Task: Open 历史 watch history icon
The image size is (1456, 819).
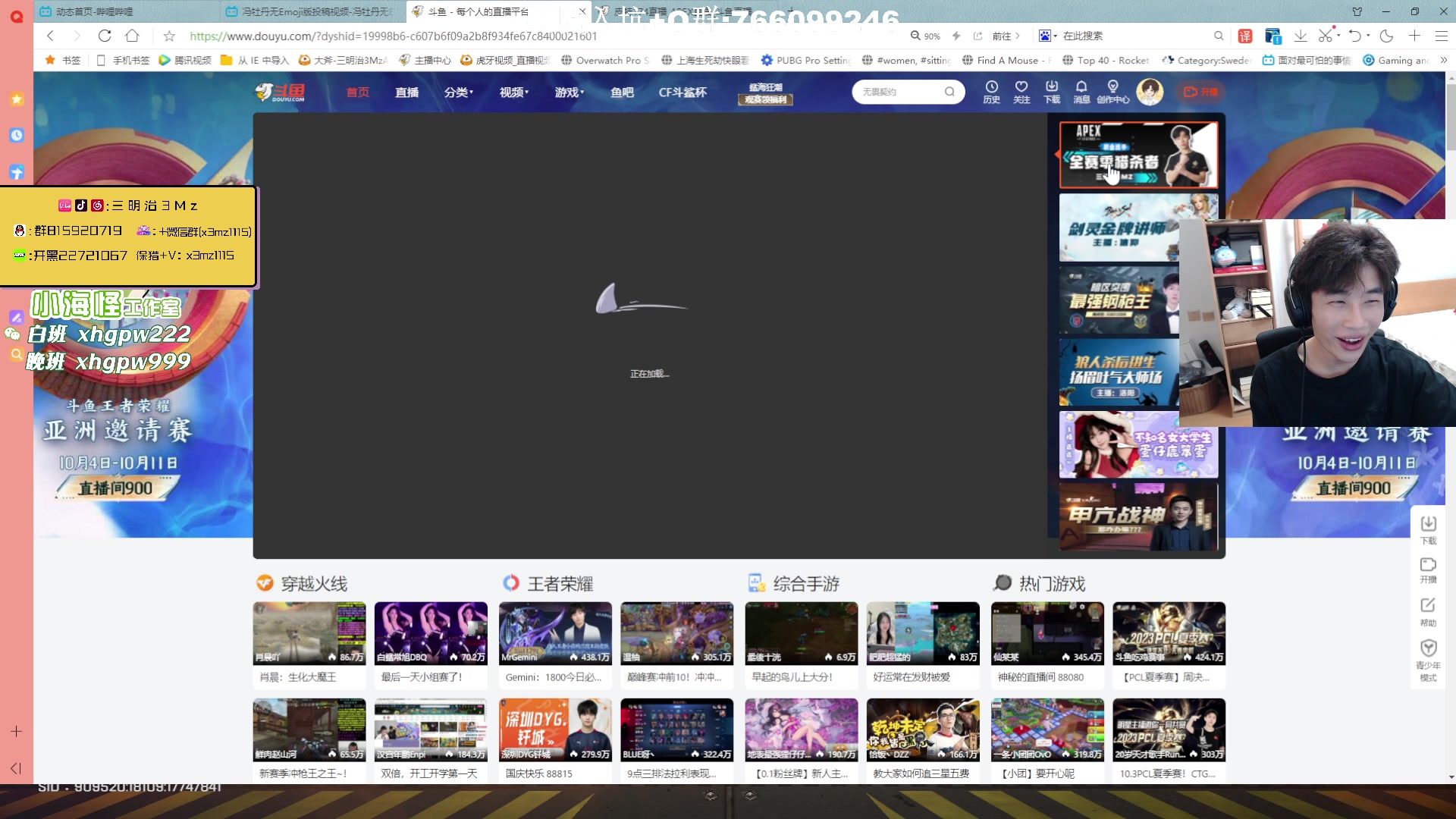Action: [x=992, y=92]
